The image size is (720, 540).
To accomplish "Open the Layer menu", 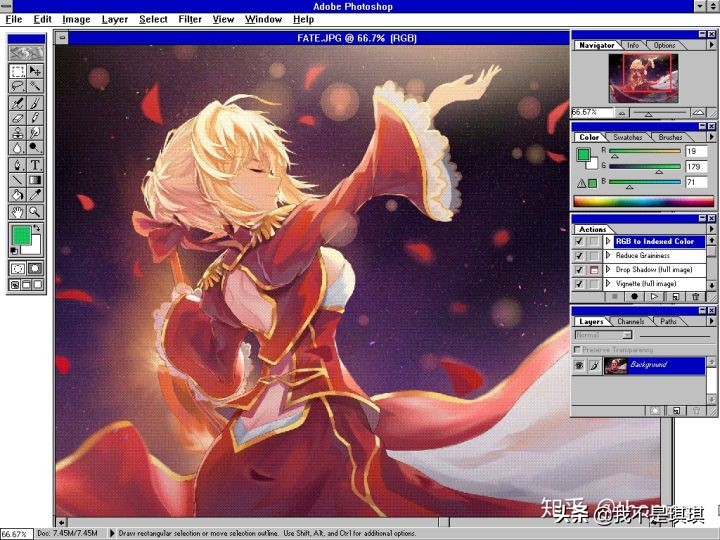I will click(x=115, y=19).
